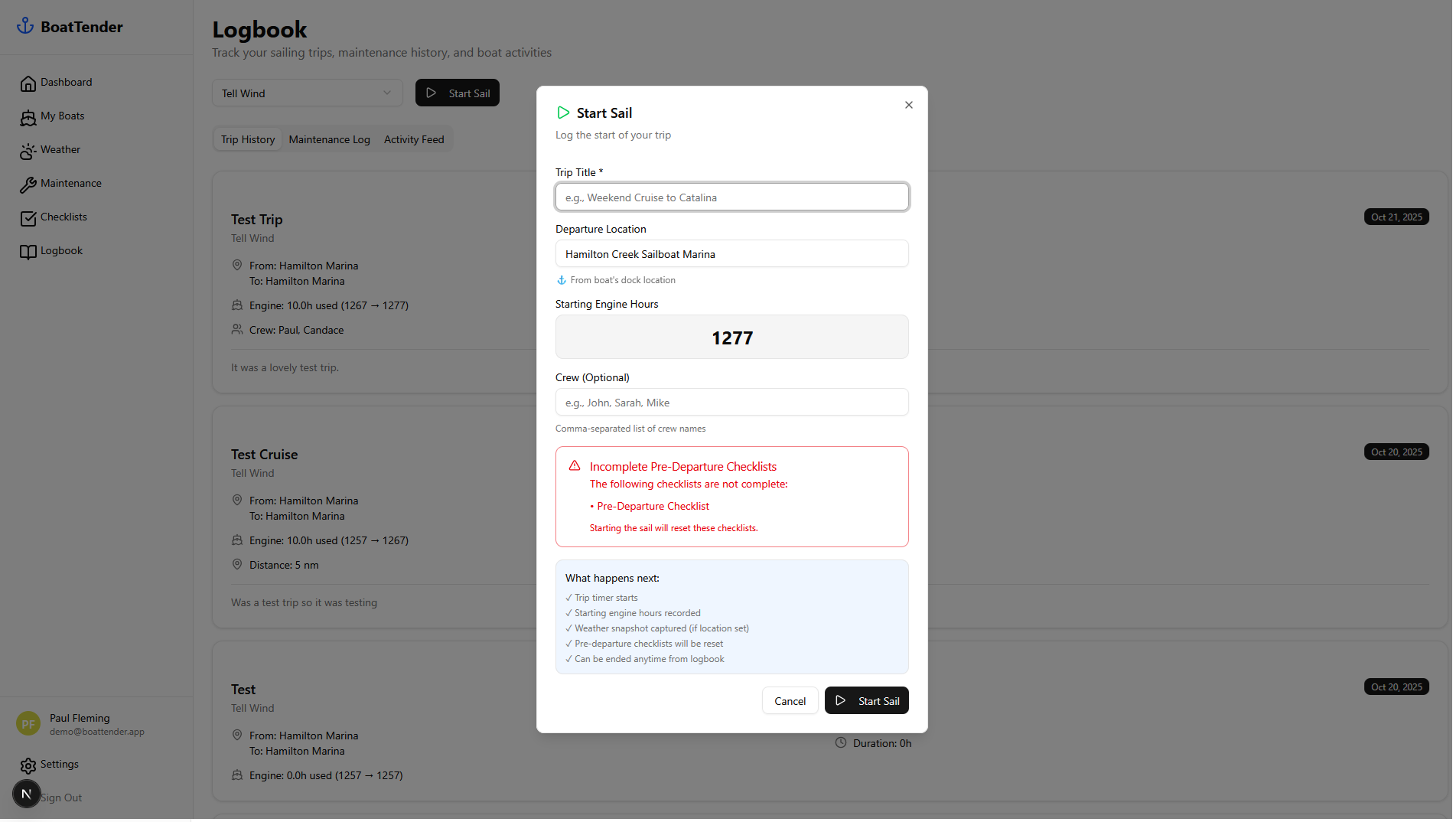Click the Maintenance wrench icon

click(x=28, y=184)
